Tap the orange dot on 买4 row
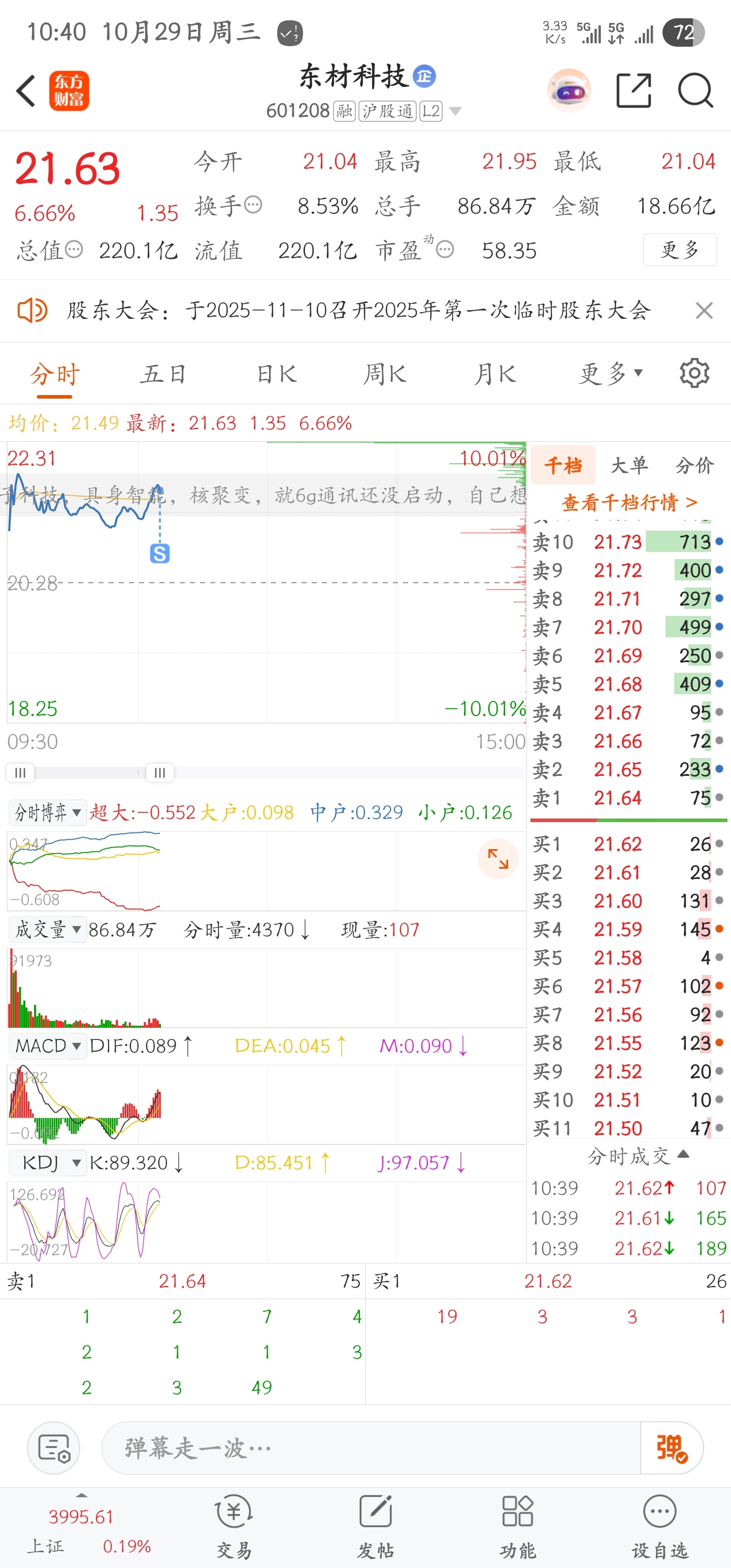The height and width of the screenshot is (1568, 731). pyautogui.click(x=719, y=929)
